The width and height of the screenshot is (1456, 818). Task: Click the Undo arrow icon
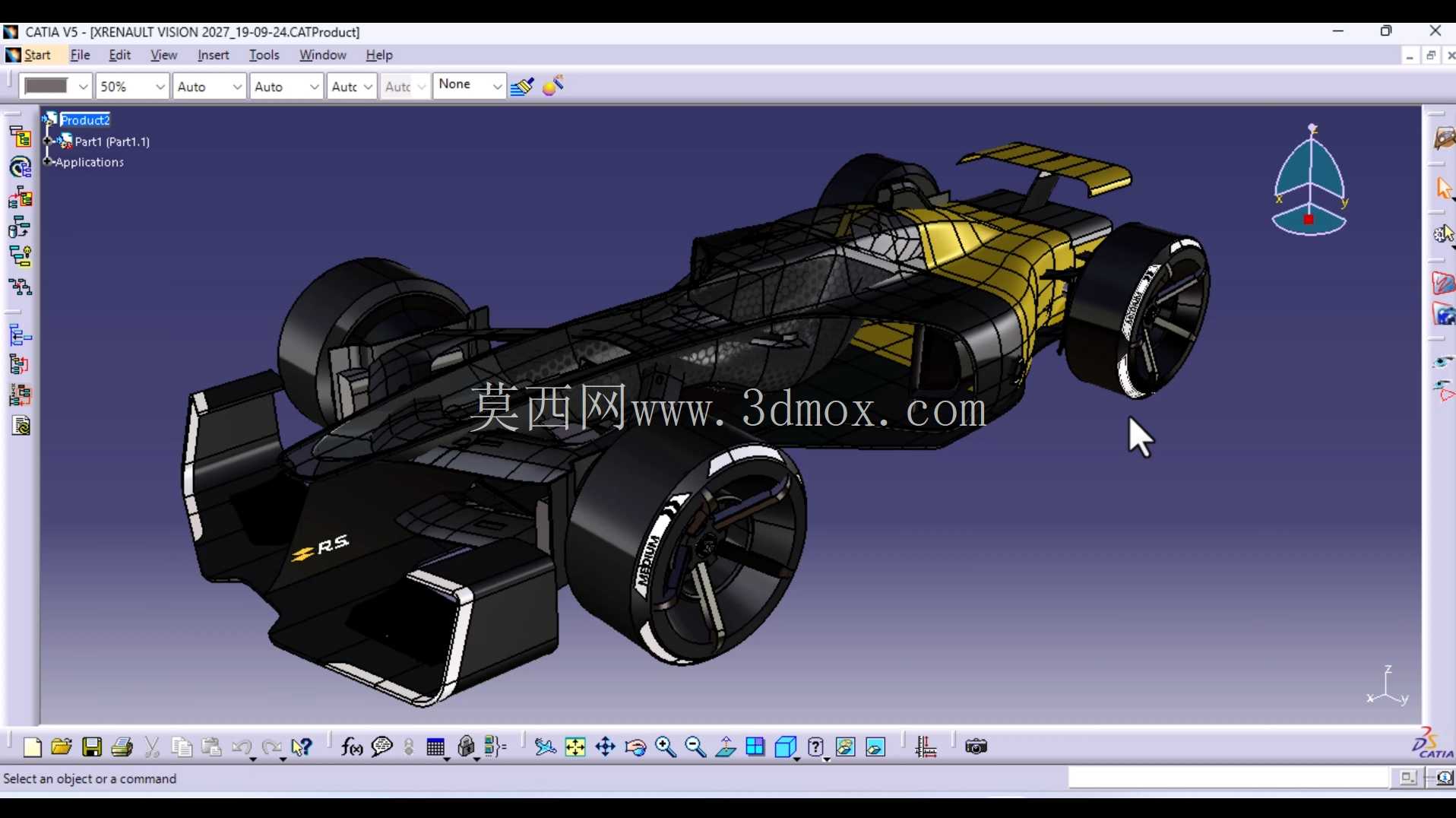tap(242, 747)
